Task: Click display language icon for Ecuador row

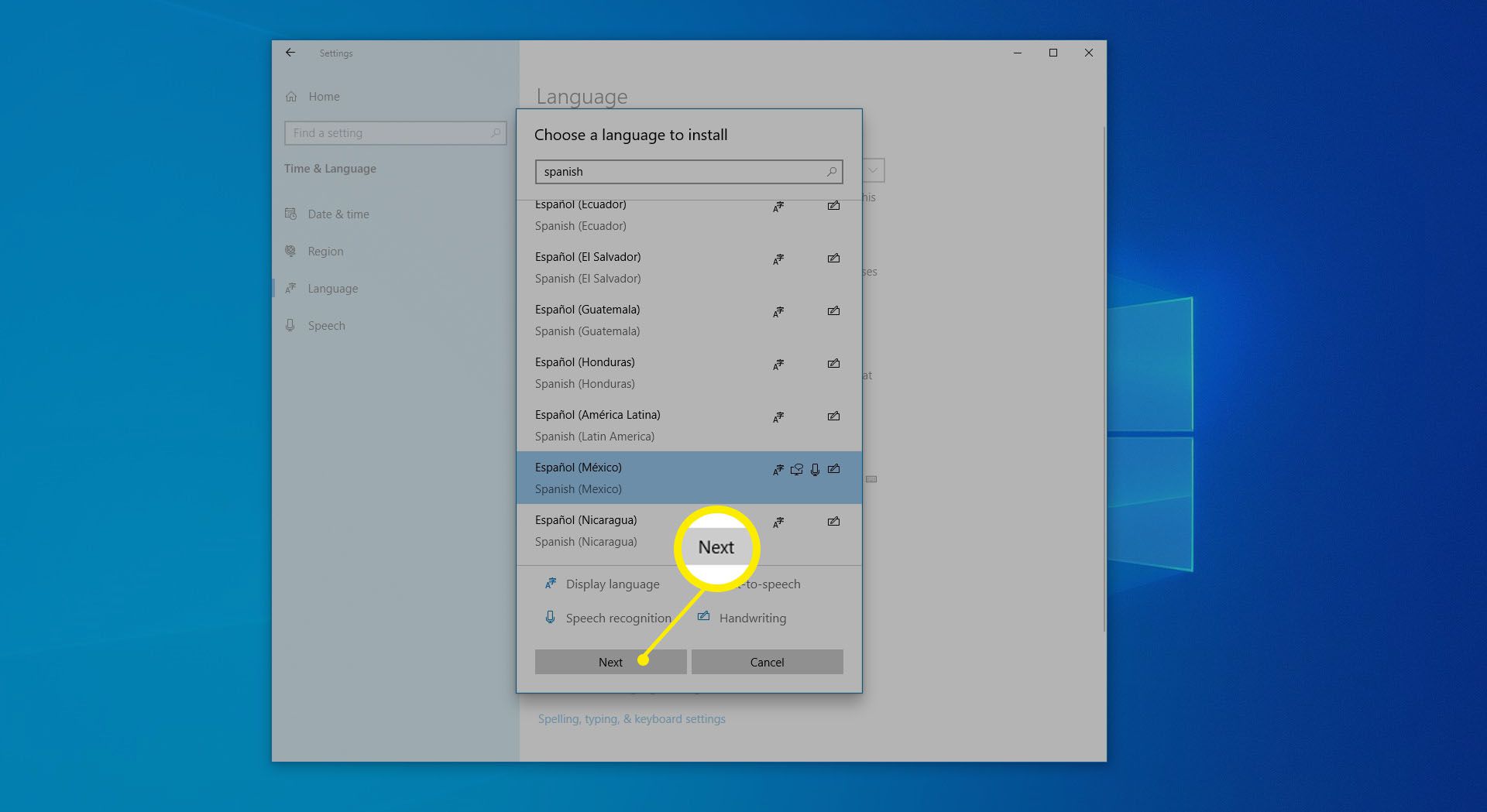Action: click(x=778, y=207)
